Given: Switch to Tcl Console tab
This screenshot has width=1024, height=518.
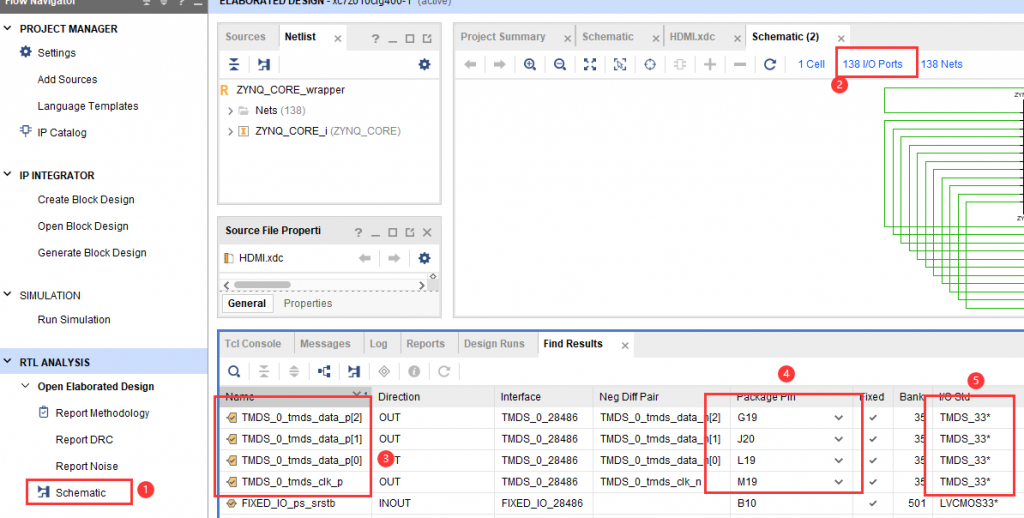Looking at the screenshot, I should click(x=253, y=344).
